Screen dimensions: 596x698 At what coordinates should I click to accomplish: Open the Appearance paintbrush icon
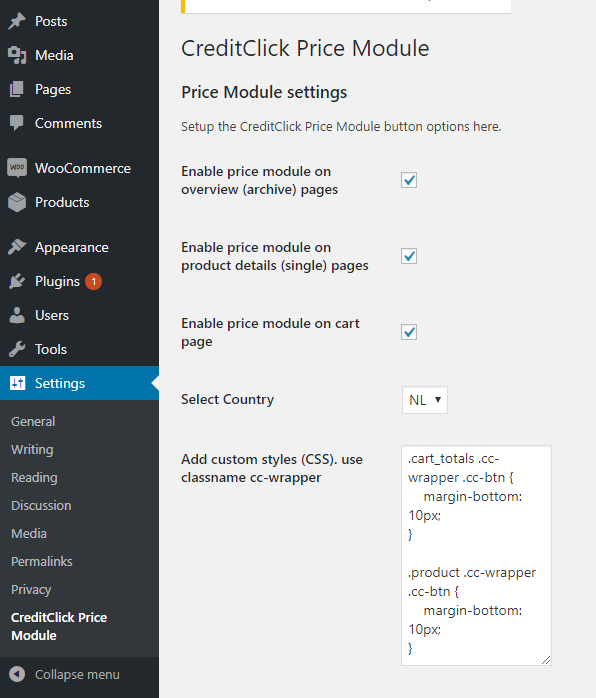coord(17,247)
